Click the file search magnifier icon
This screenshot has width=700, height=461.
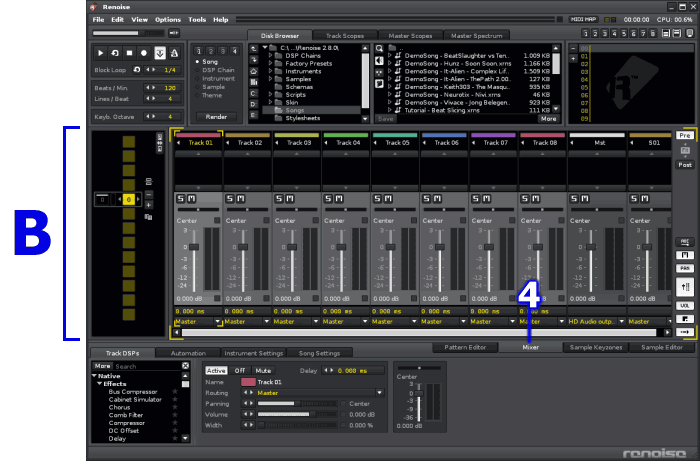379,49
